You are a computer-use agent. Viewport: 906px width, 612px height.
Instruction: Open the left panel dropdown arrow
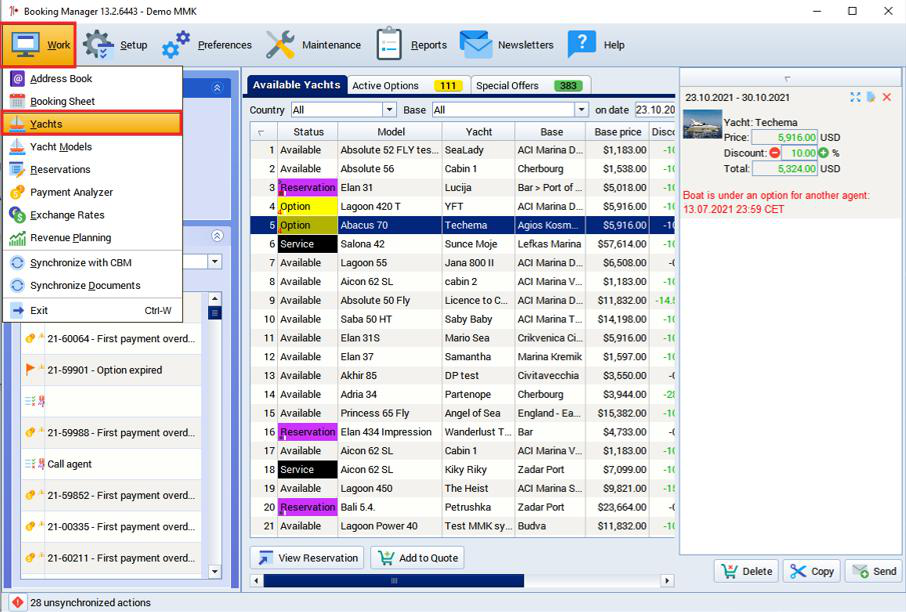(x=215, y=262)
